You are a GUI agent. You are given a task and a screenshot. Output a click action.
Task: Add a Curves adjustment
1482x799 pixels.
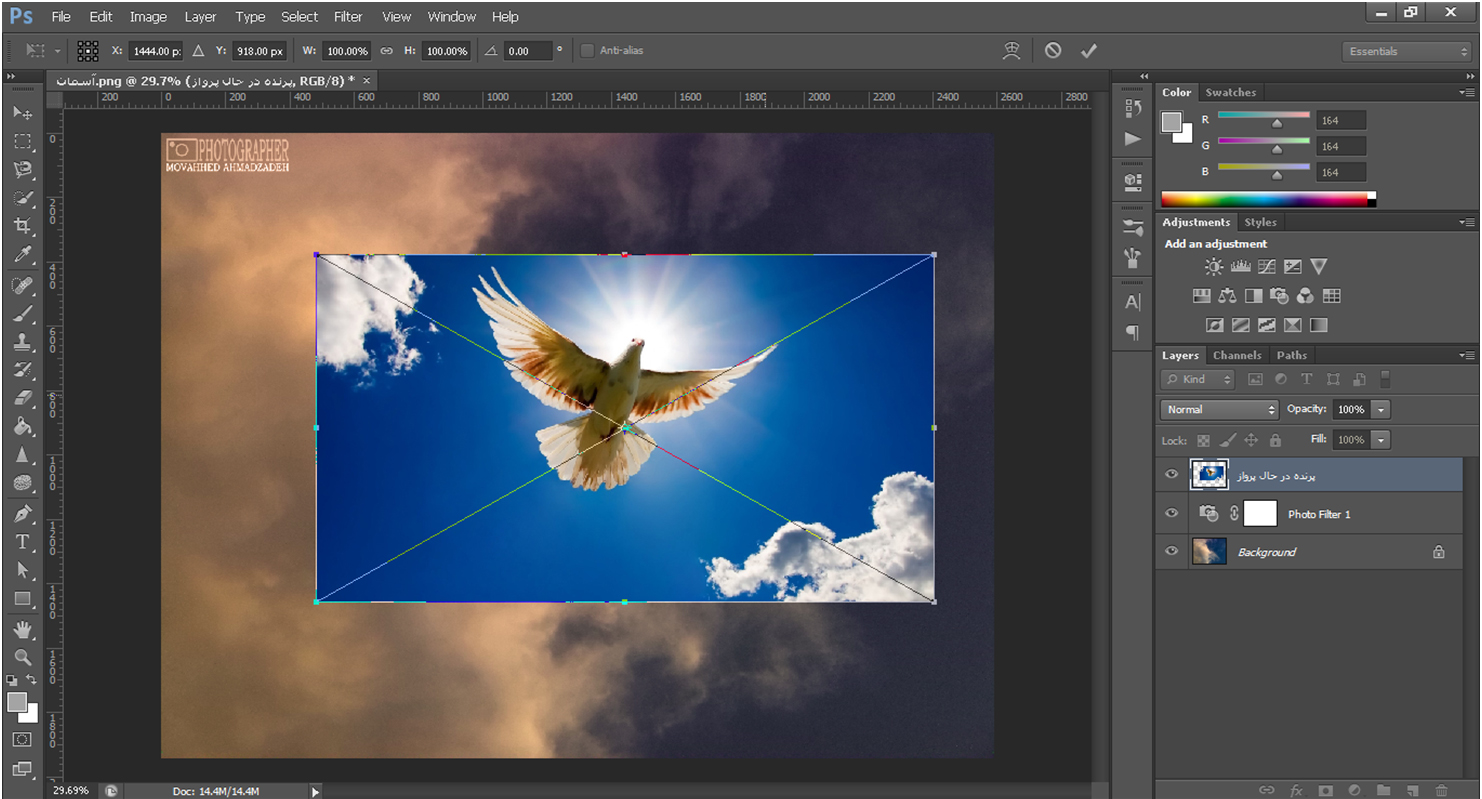click(x=1267, y=267)
